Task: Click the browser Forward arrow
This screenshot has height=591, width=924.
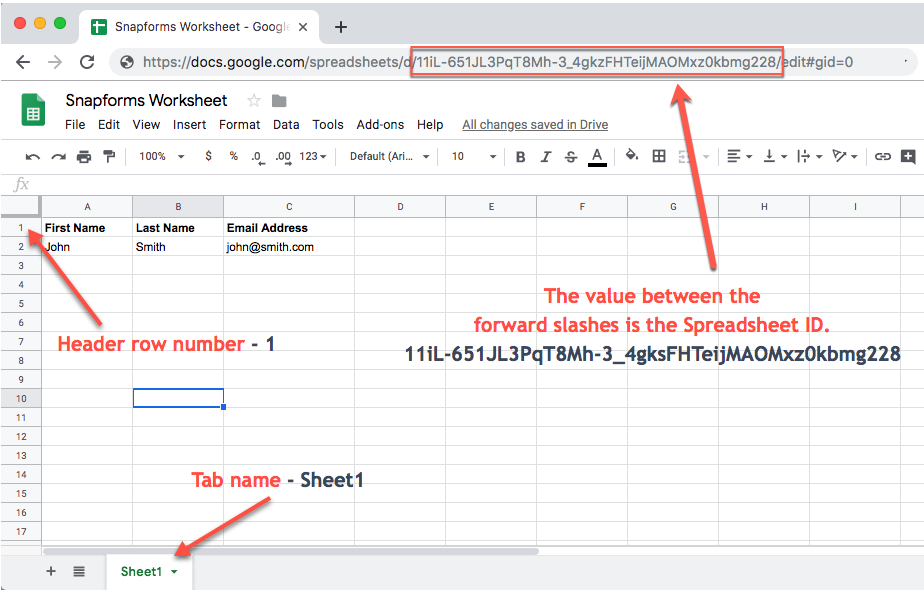Action: pos(55,62)
